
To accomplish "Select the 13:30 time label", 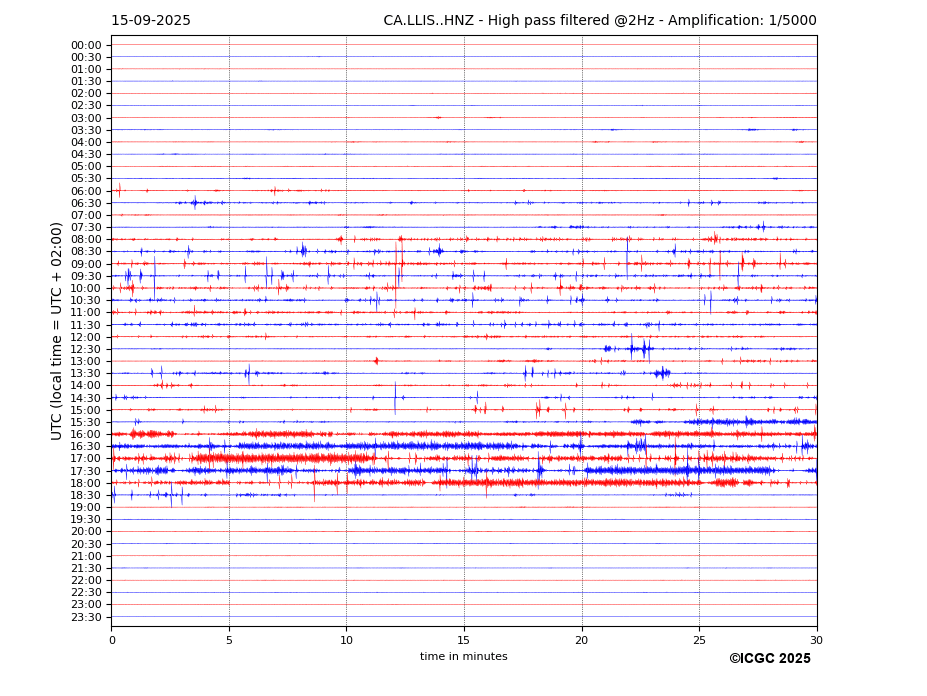I will click(86, 373).
